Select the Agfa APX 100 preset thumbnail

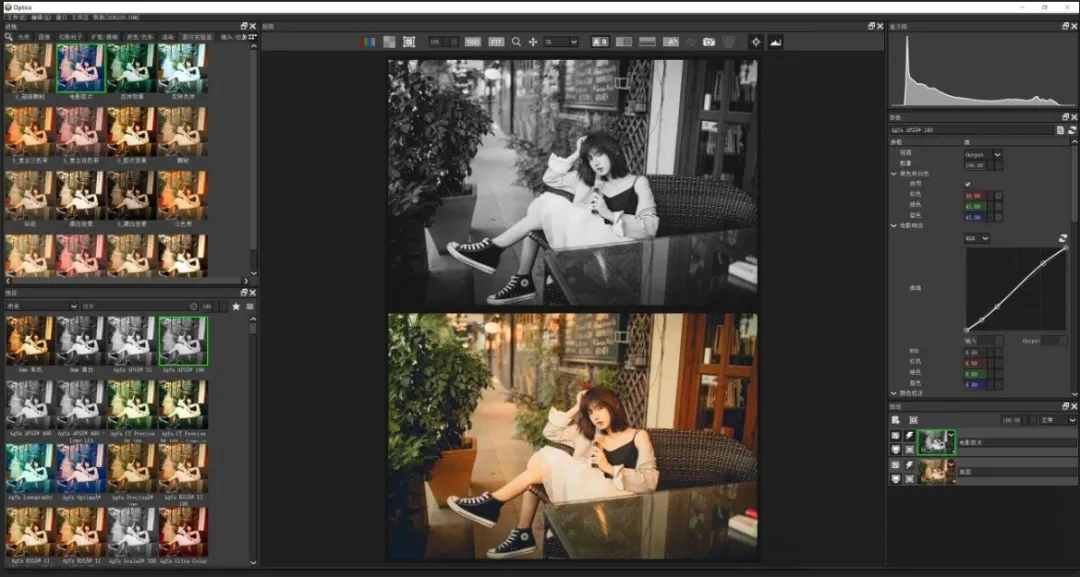[x=183, y=341]
